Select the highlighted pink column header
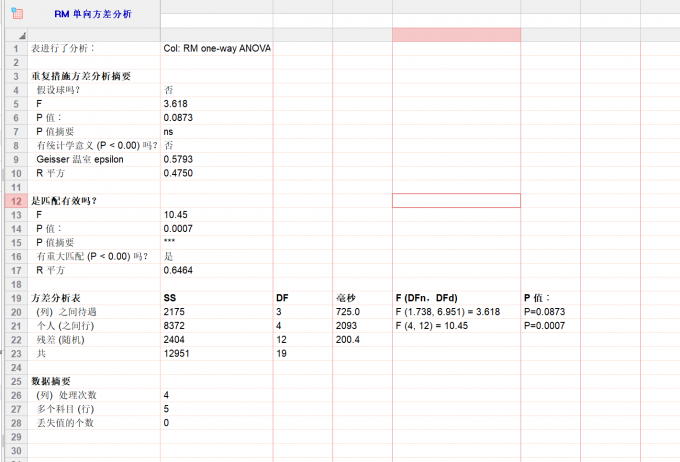Image resolution: width=680 pixels, height=462 pixels. tap(456, 35)
